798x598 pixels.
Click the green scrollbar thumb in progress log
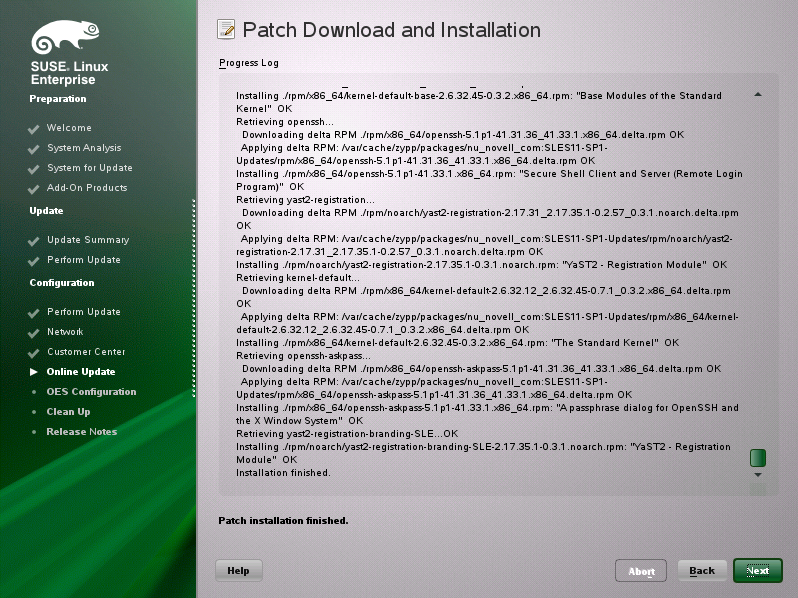click(758, 458)
